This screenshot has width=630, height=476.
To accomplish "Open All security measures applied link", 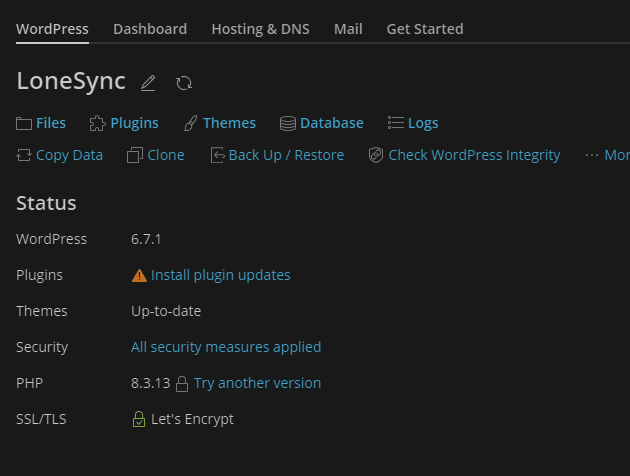I will [x=226, y=347].
